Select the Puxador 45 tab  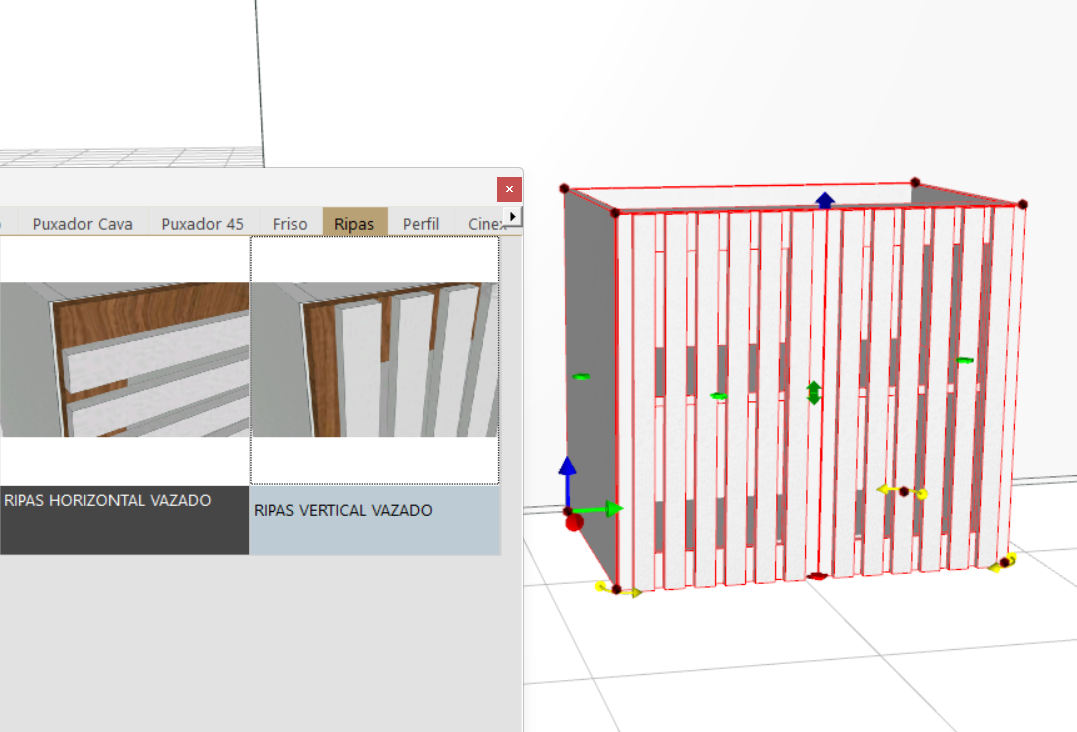[202, 224]
